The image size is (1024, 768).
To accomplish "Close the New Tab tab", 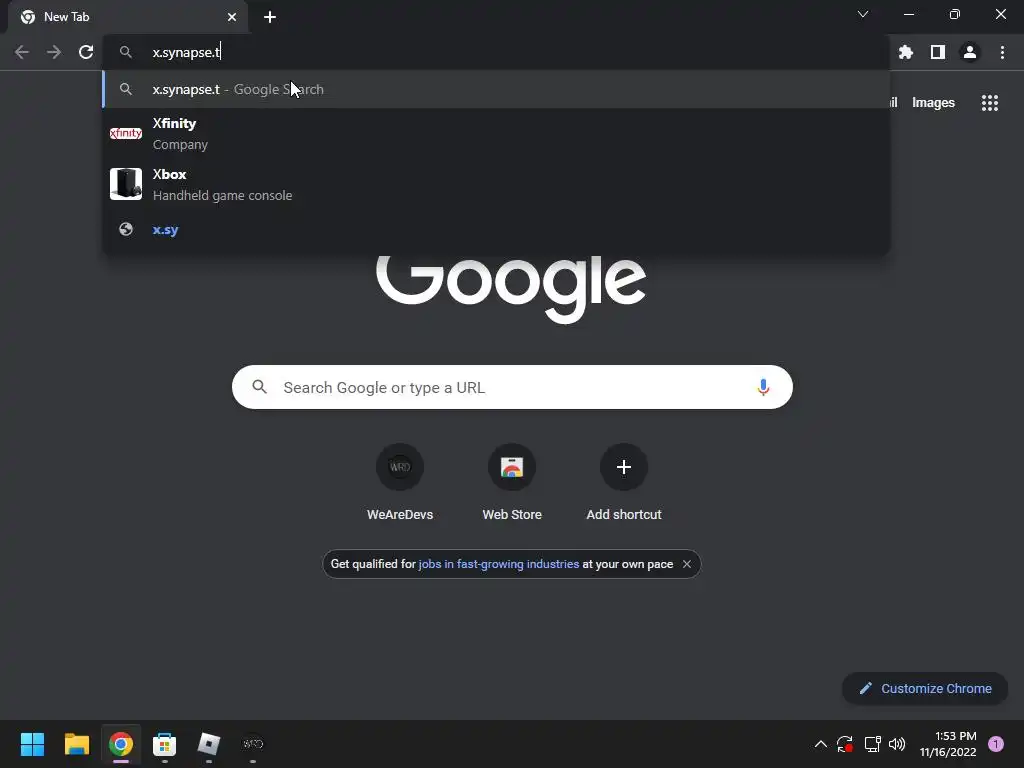I will (x=232, y=17).
